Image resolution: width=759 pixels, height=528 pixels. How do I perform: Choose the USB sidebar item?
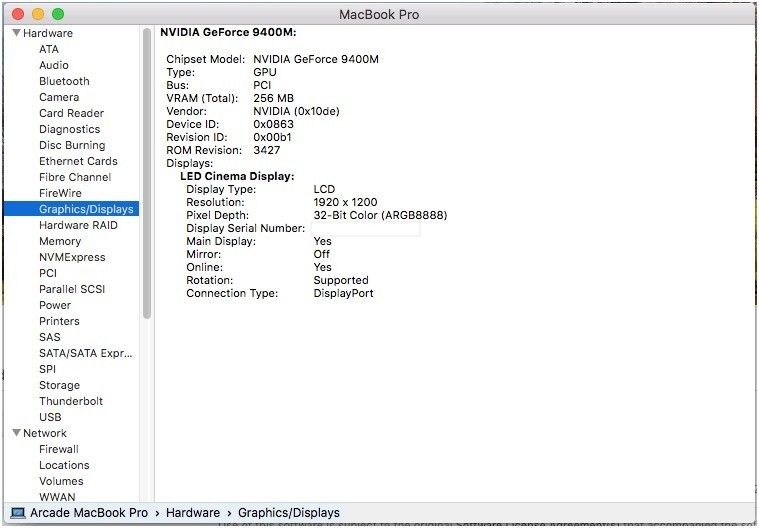click(50, 417)
